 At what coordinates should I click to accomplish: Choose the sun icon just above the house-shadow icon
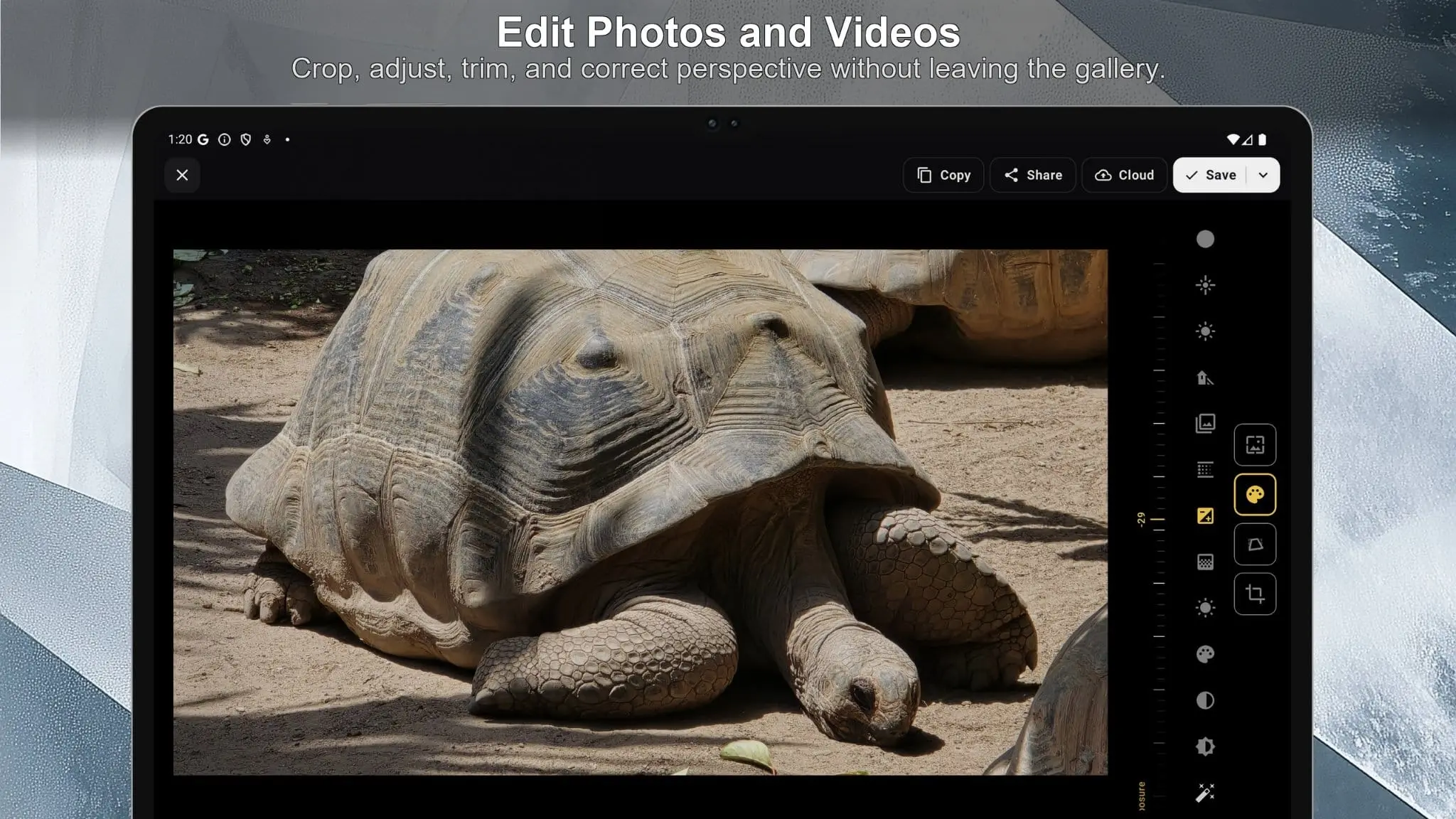[1205, 331]
